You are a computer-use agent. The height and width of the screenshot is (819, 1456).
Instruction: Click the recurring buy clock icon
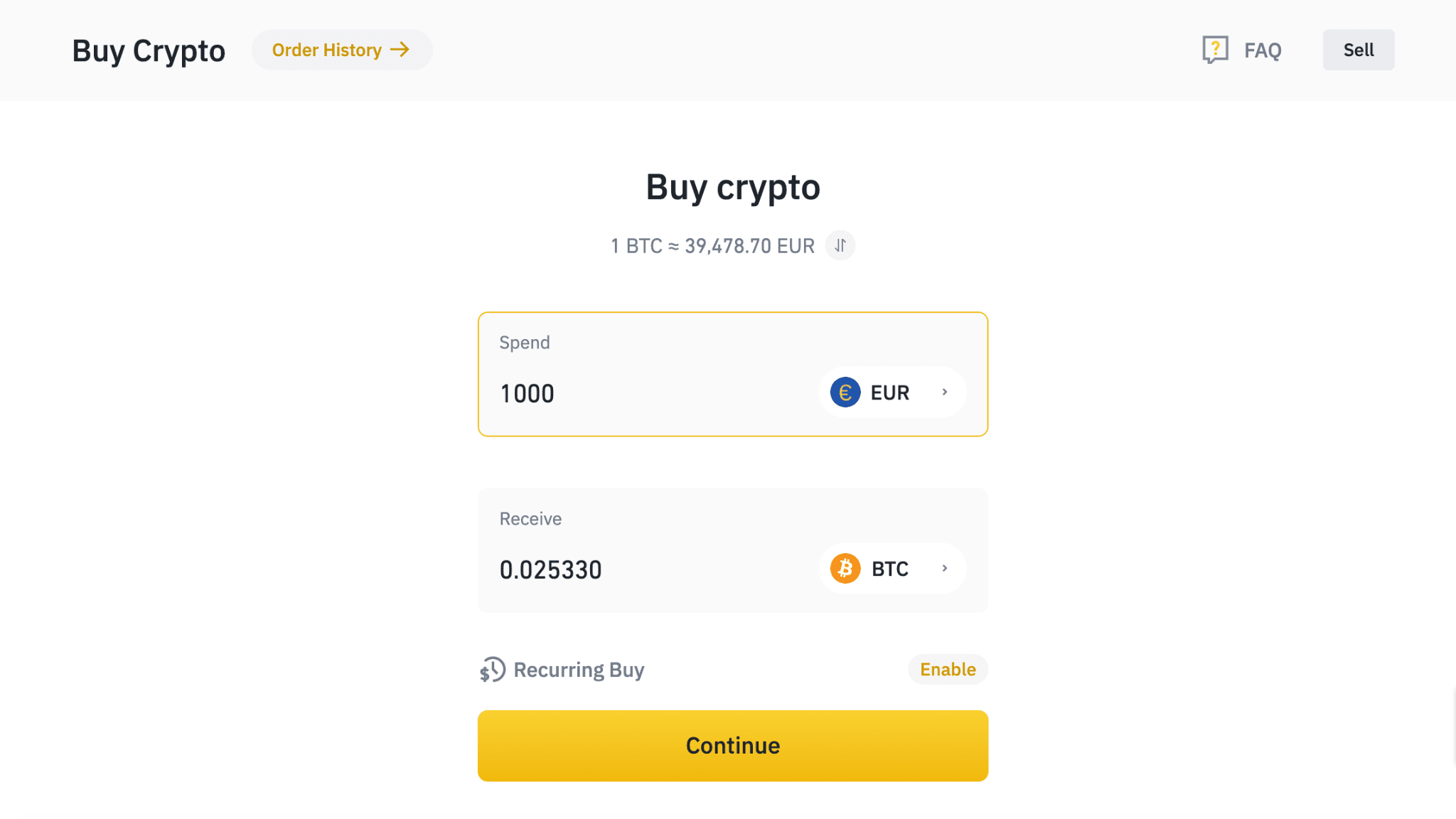[x=493, y=669]
